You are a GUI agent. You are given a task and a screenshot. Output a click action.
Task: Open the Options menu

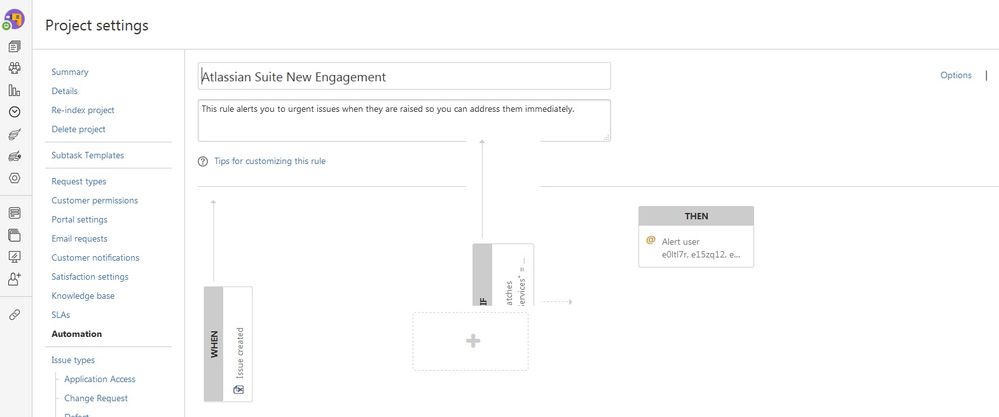point(956,75)
